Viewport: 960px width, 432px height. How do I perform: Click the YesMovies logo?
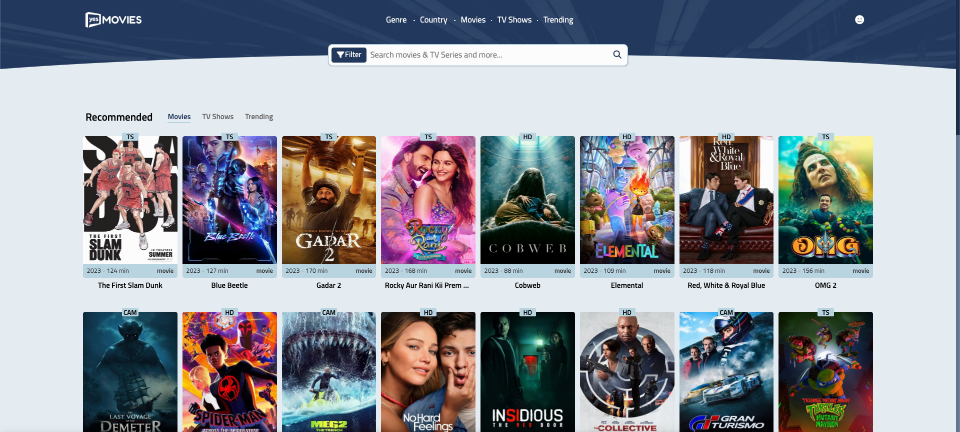pyautogui.click(x=113, y=20)
